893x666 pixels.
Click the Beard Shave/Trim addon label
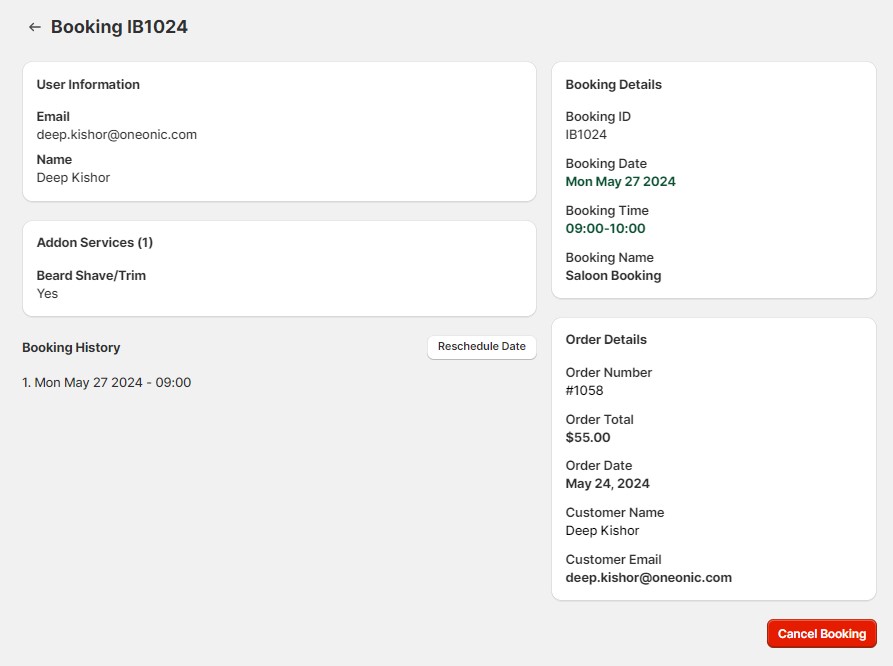91,275
